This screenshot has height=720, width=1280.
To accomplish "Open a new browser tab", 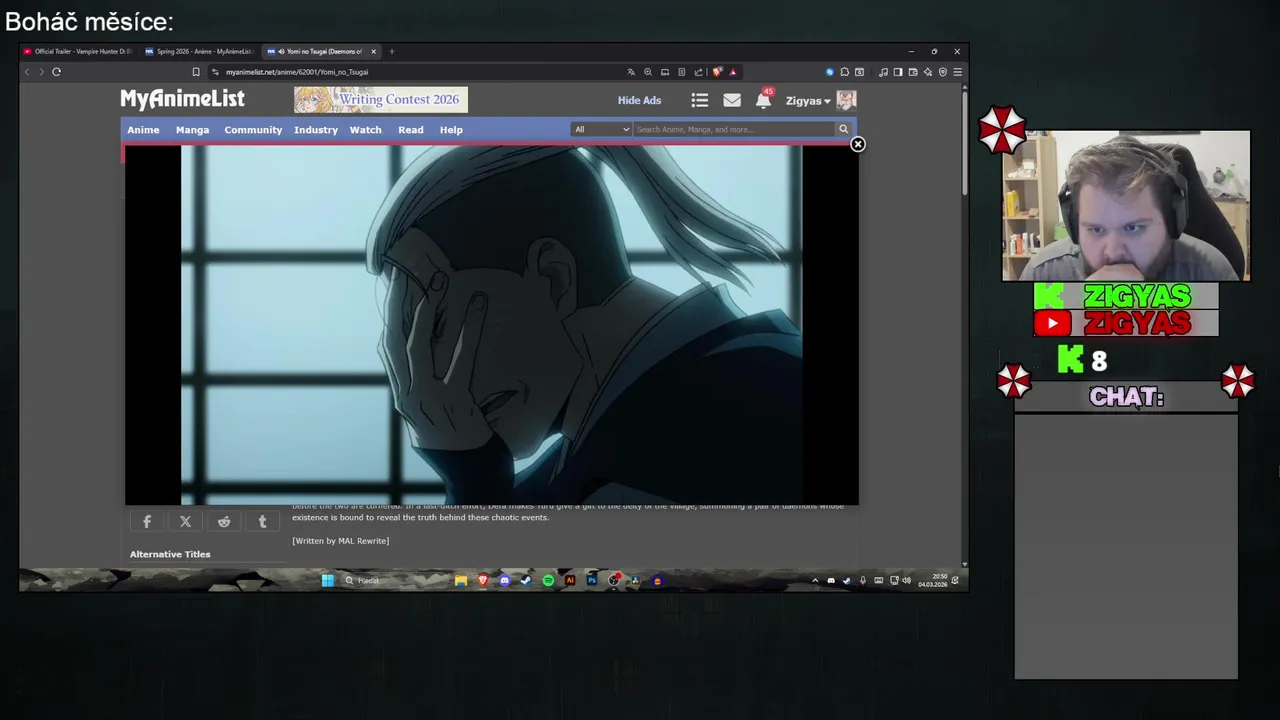I will pyautogui.click(x=392, y=52).
